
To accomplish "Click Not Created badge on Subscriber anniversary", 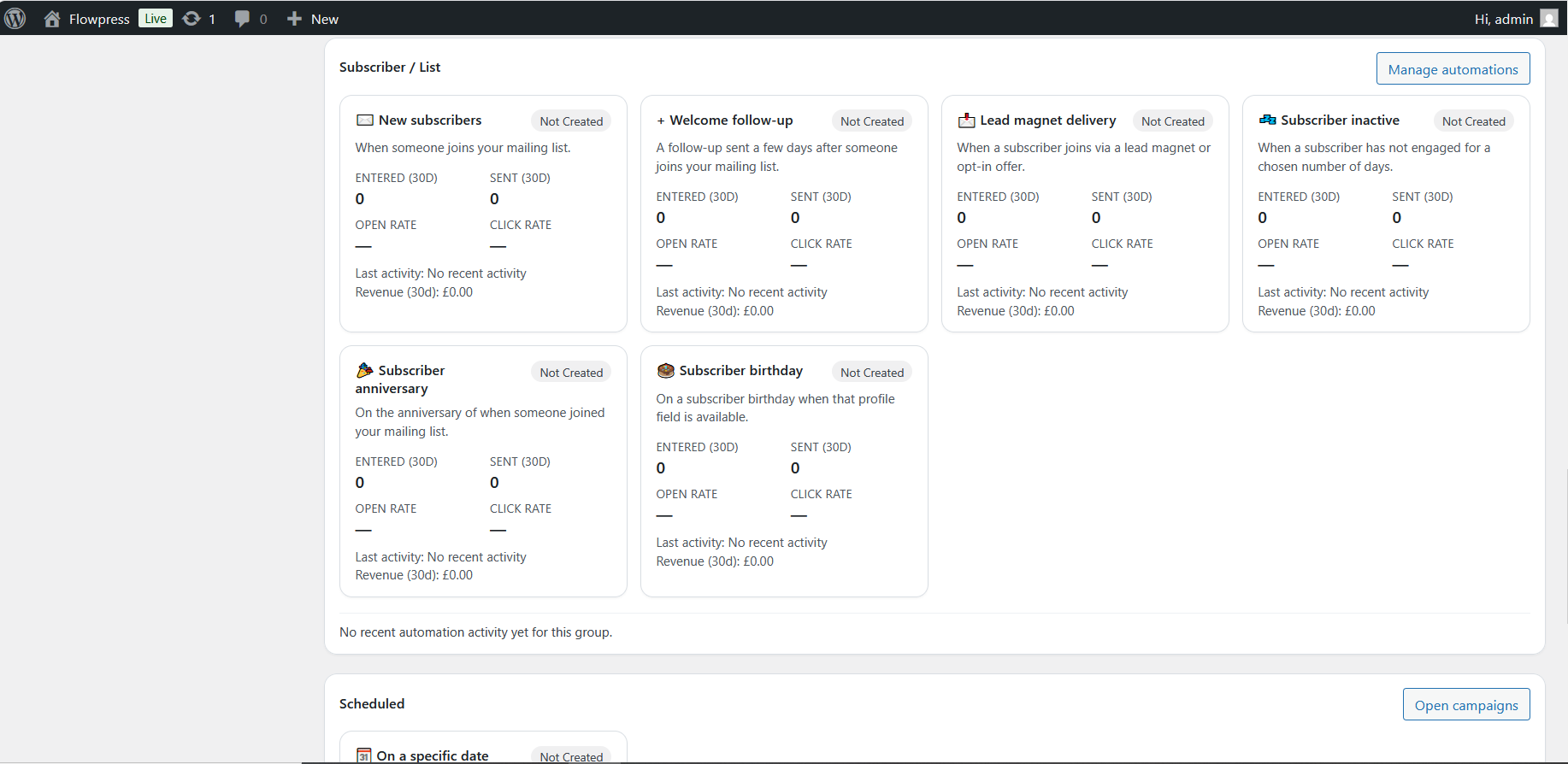I will 571,373.
